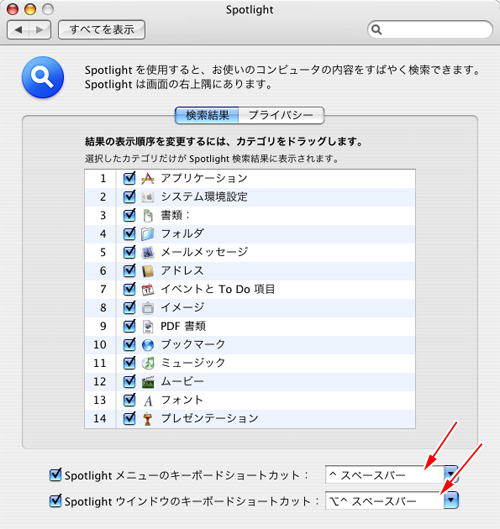Image resolution: width=500 pixels, height=529 pixels.
Task: Go back with the left arrow button
Action: click(18, 30)
